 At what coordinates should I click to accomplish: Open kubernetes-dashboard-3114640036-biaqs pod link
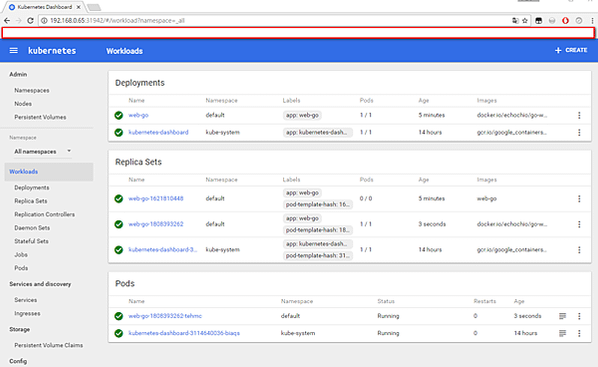(x=184, y=333)
